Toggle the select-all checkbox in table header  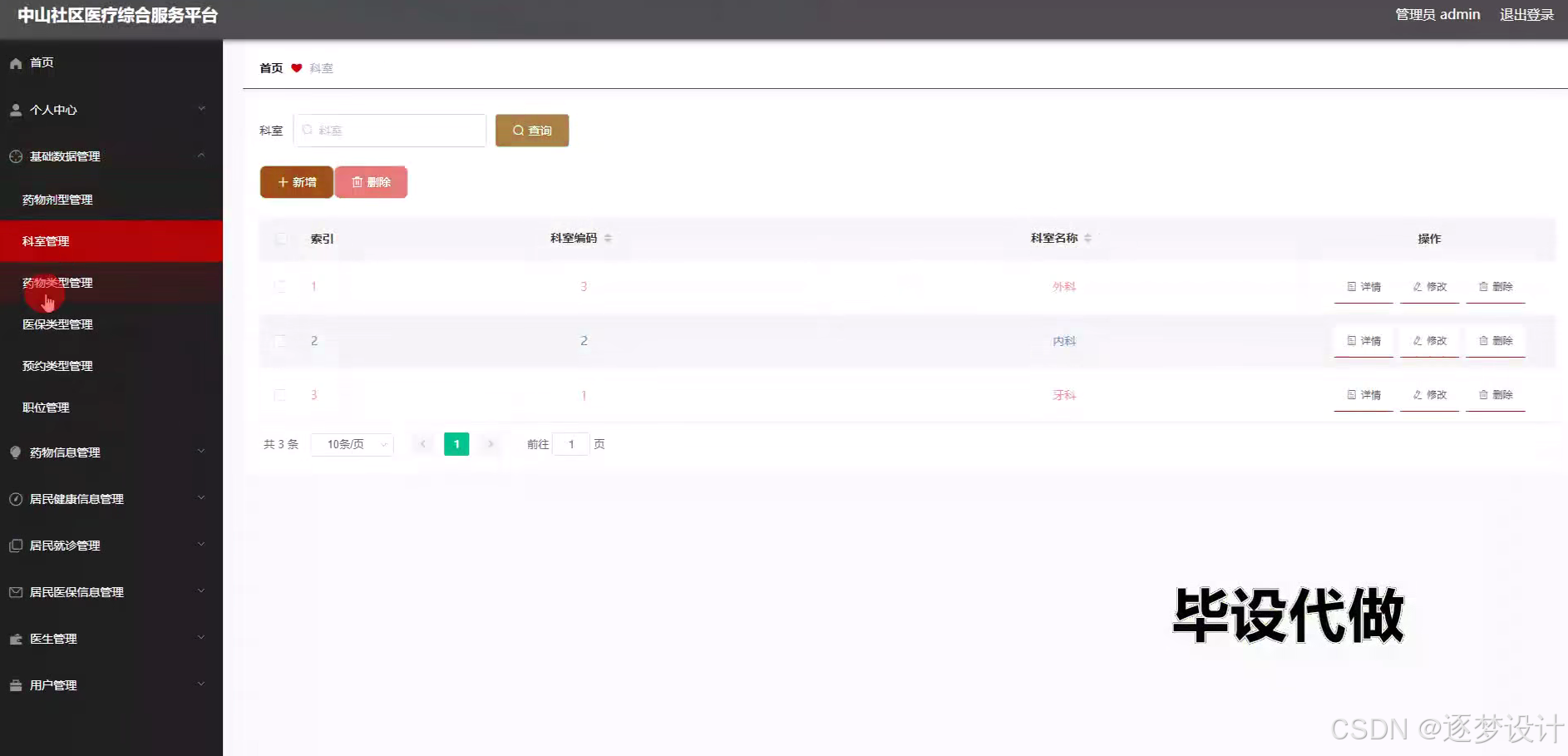tap(281, 239)
